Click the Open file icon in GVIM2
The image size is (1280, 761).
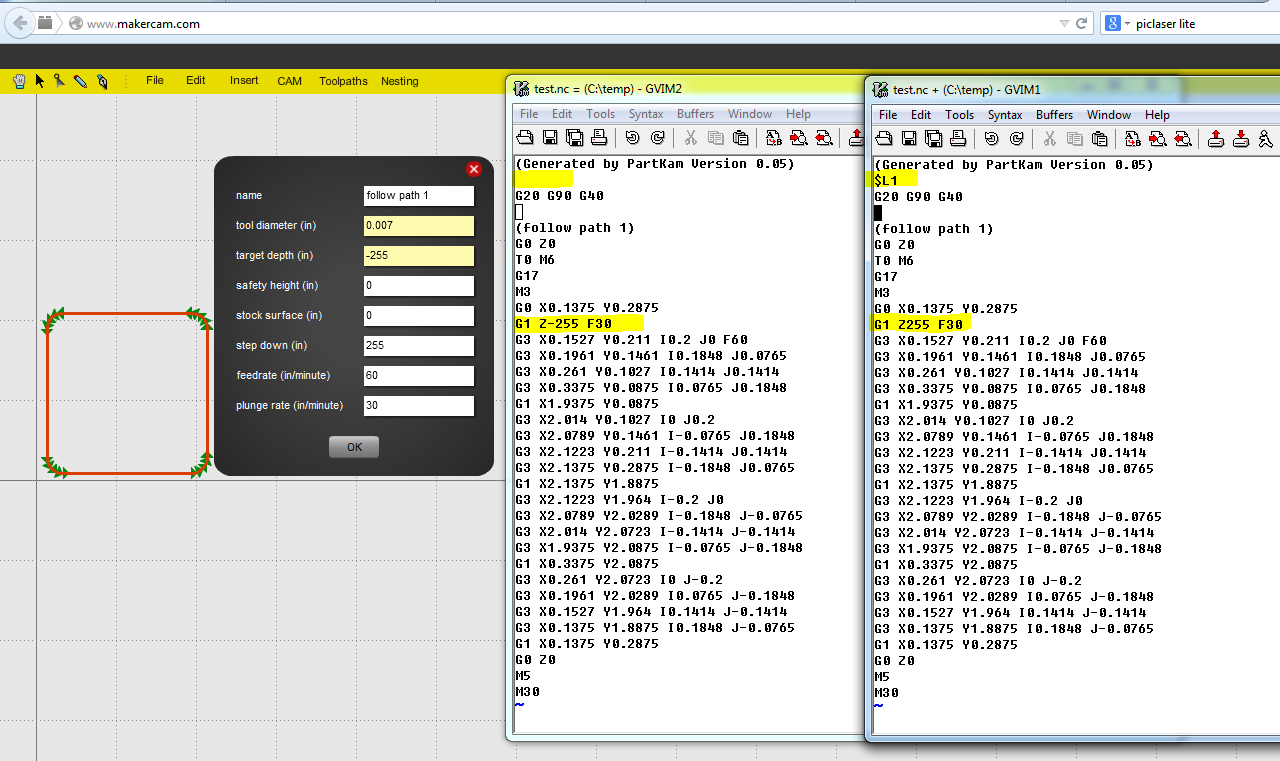click(525, 138)
